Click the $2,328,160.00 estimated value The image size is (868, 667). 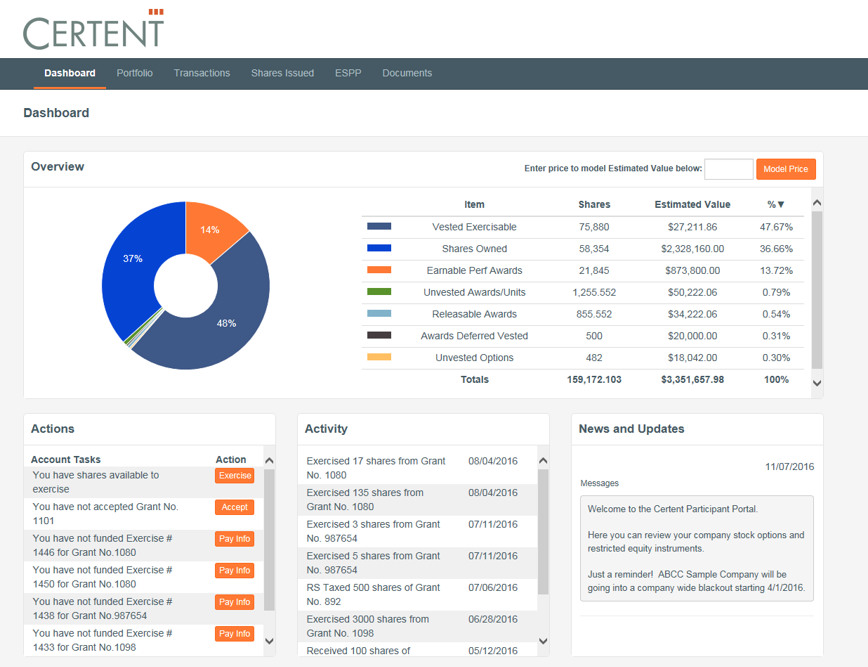693,249
